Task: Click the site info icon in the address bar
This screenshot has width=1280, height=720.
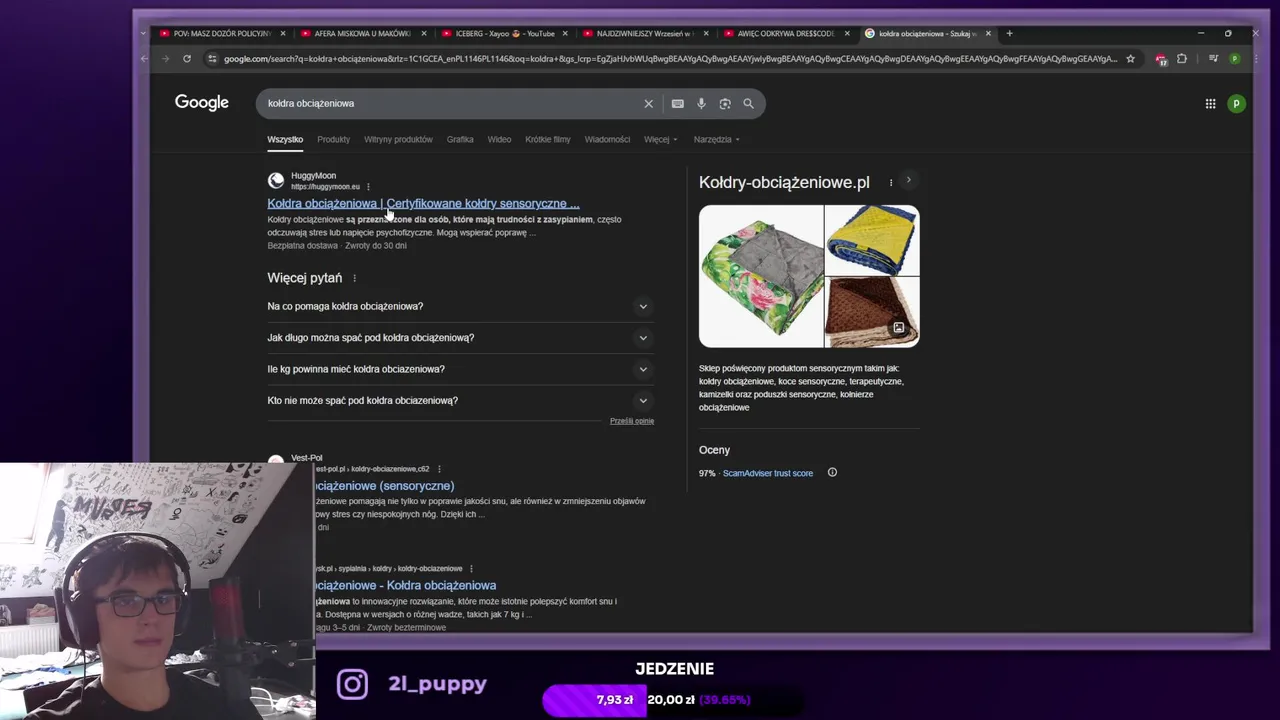Action: tap(211, 59)
